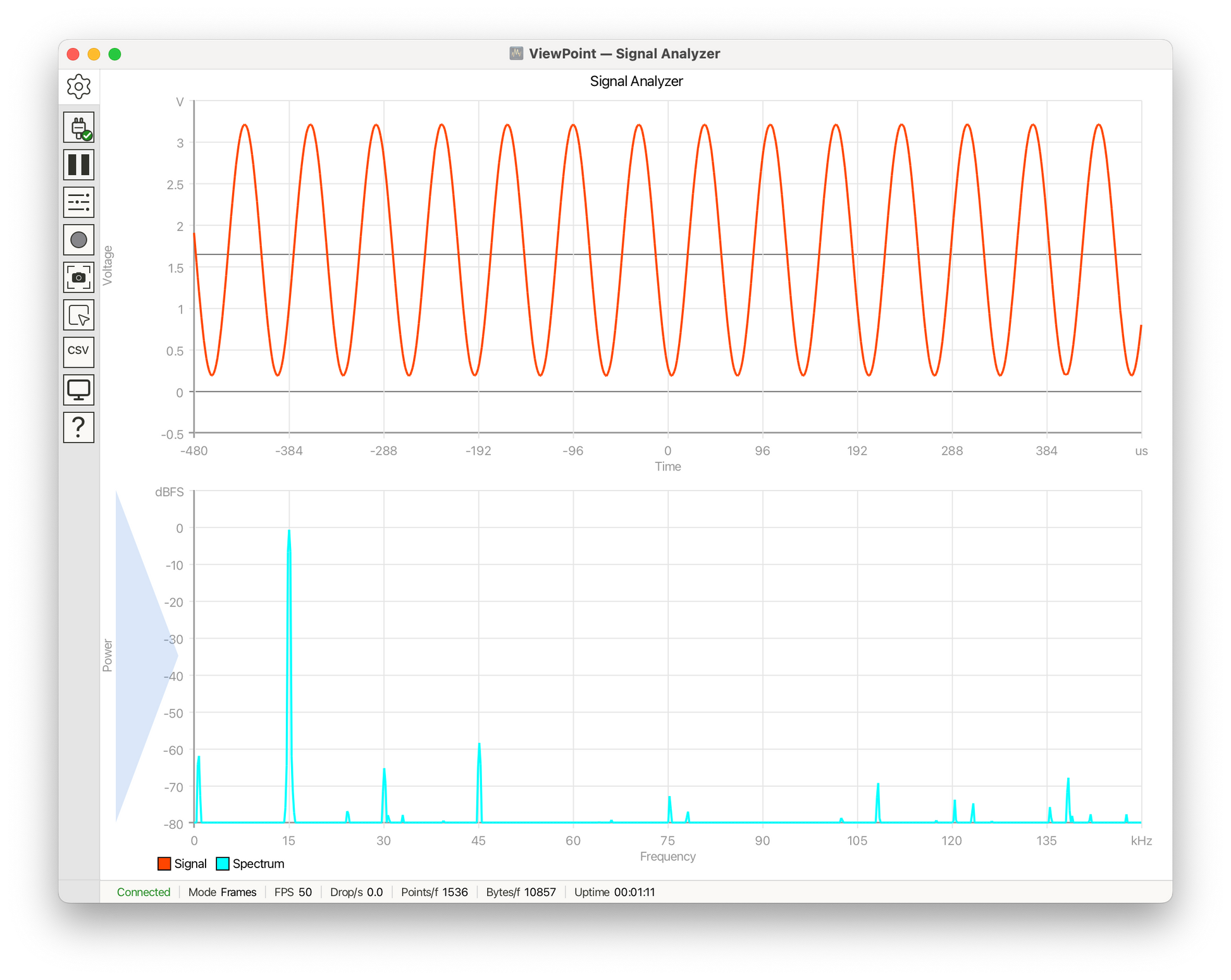Screen dimensions: 1231x980
Task: Take a screenshot with the camera icon
Action: pyautogui.click(x=78, y=278)
